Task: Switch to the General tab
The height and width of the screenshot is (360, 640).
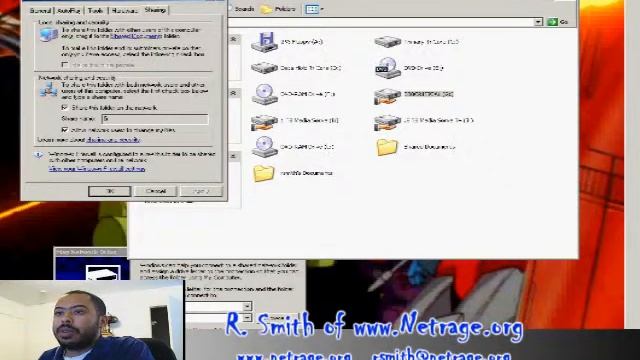Action: click(x=40, y=10)
